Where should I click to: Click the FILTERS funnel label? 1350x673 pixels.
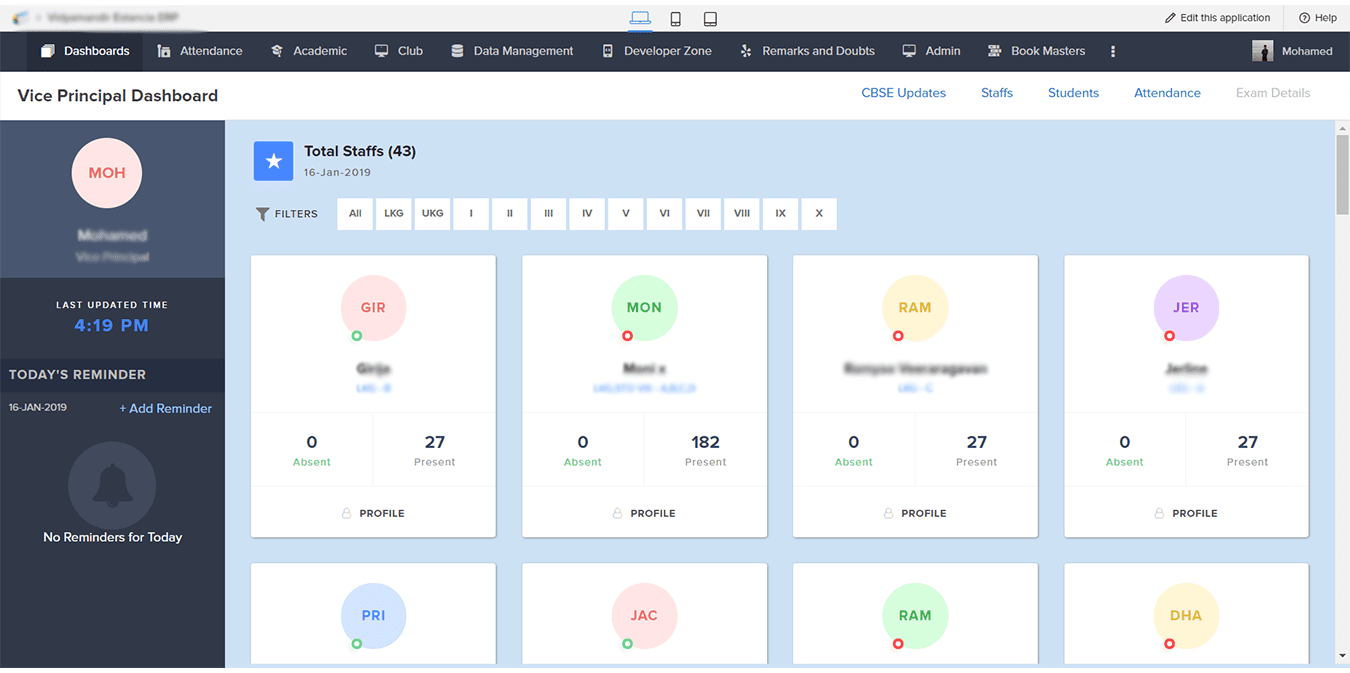coord(287,214)
